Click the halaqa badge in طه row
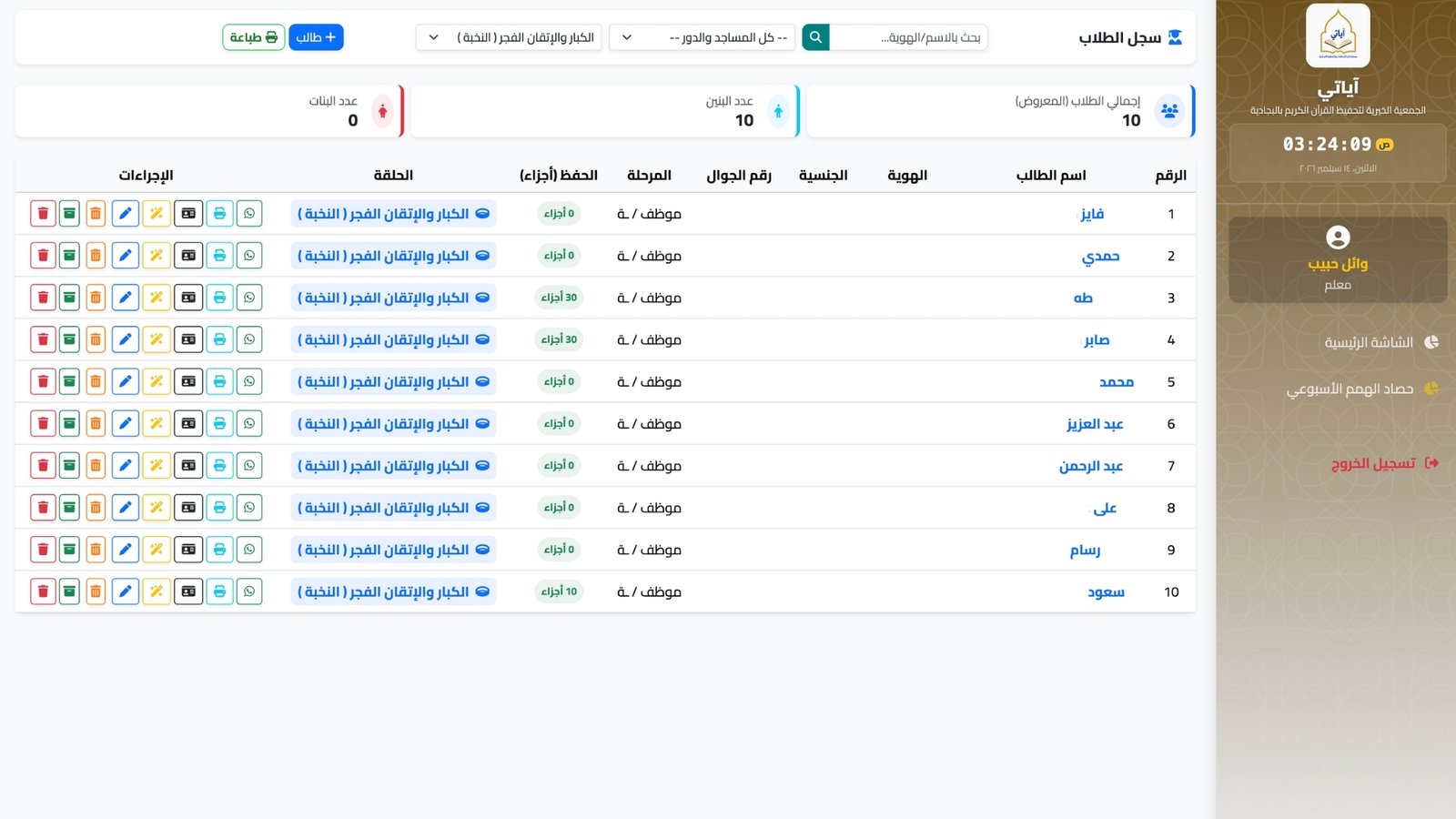This screenshot has width=1456, height=819. 393,298
